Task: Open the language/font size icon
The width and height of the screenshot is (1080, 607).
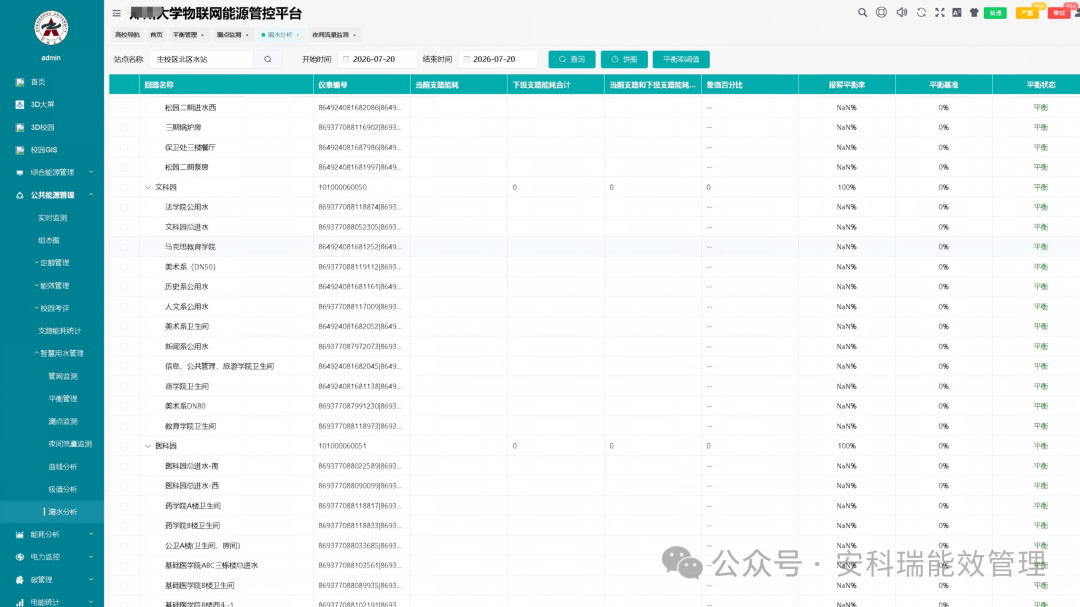Action: [x=957, y=12]
